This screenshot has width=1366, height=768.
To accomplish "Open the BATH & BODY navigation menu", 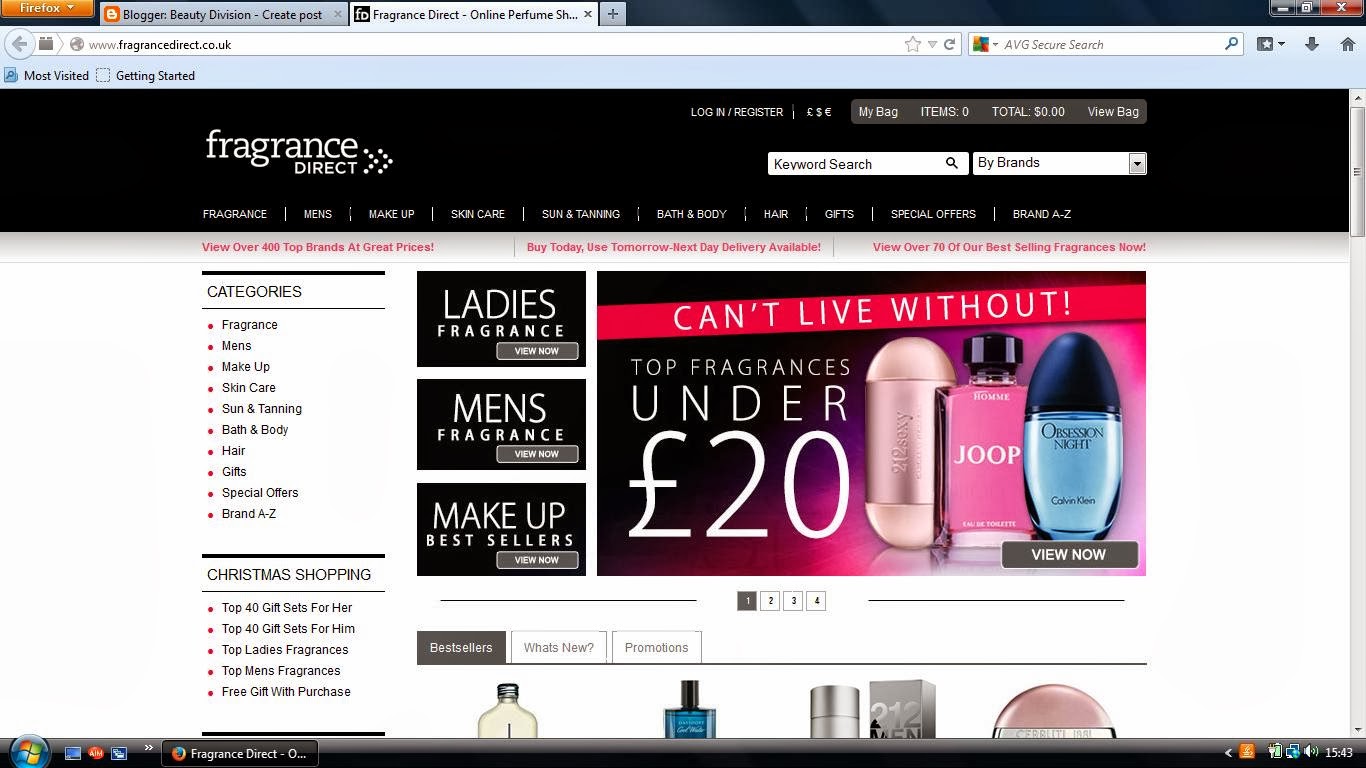I will tap(692, 214).
